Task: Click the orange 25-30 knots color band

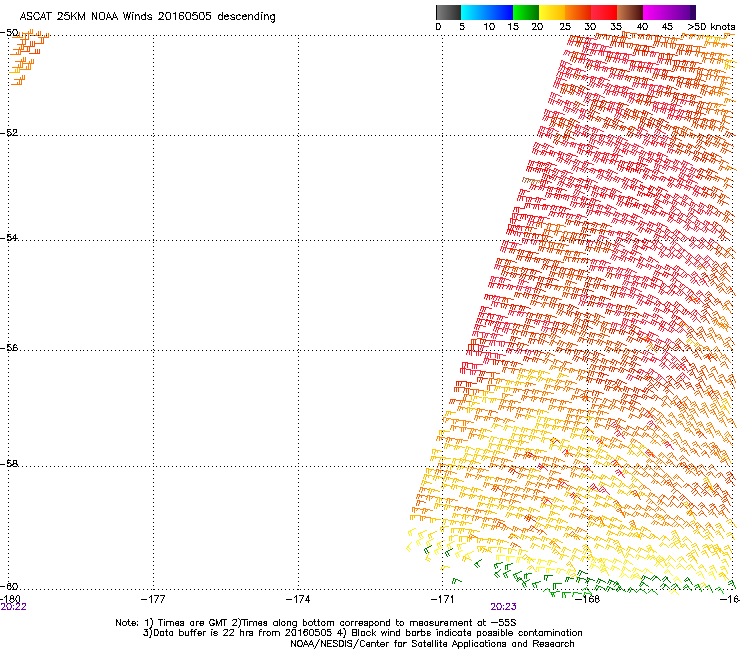Action: 578,12
